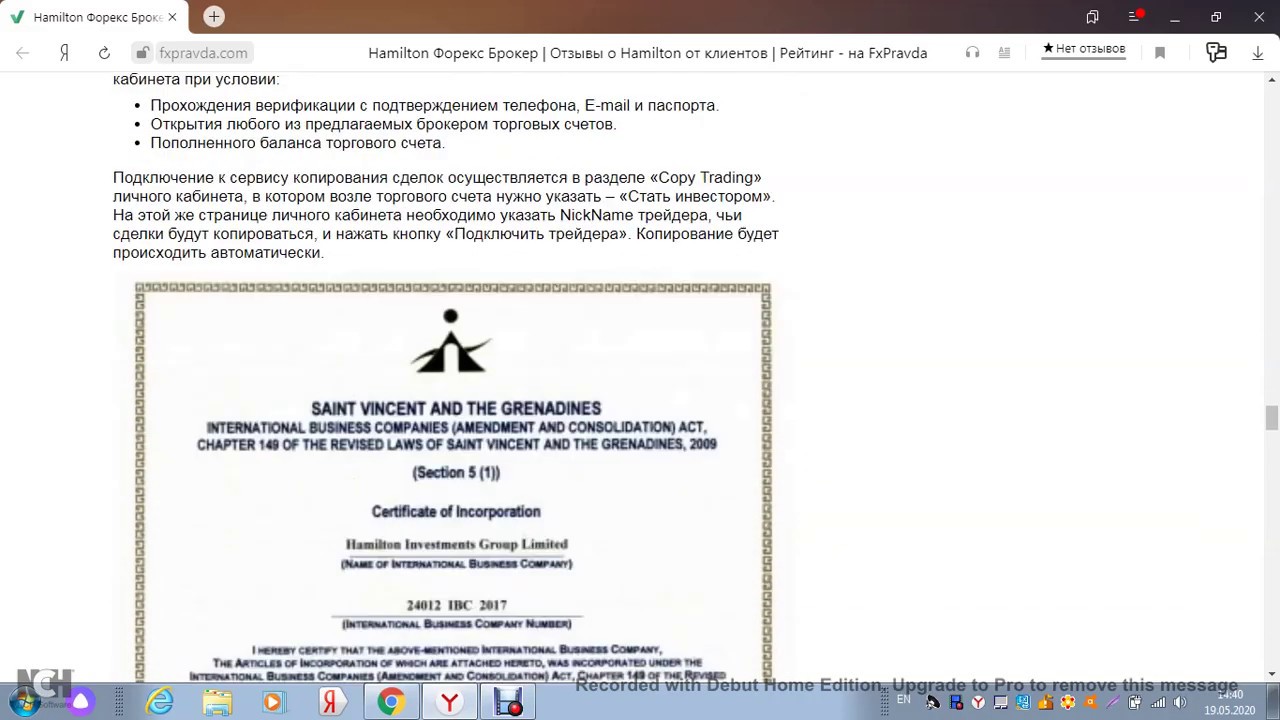Open Internet Explorer from the taskbar
Image resolution: width=1280 pixels, height=720 pixels.
point(160,702)
